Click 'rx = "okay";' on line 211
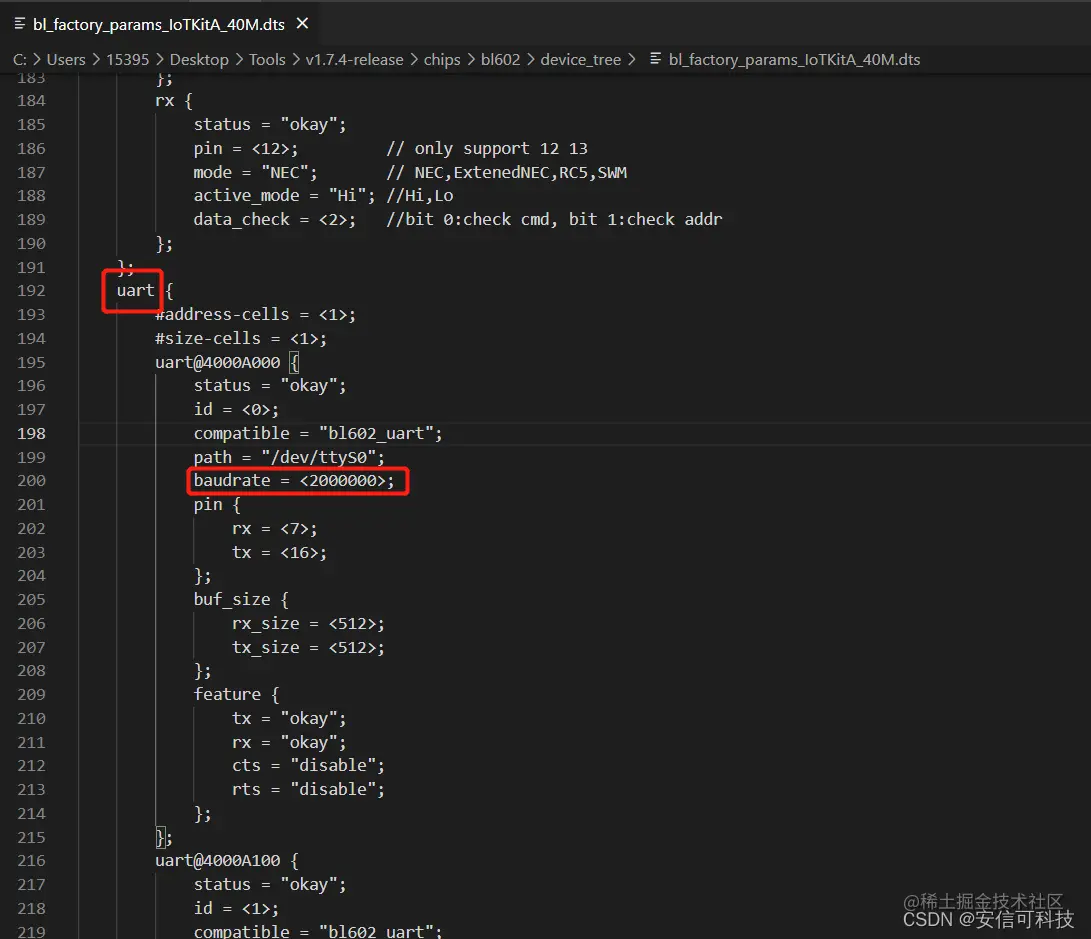Viewport: 1091px width, 939px height. click(x=289, y=743)
